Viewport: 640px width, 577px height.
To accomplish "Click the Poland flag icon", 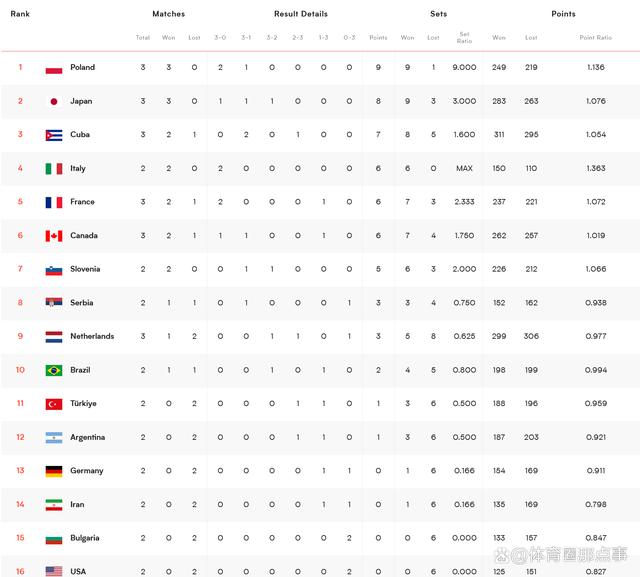I will pyautogui.click(x=54, y=68).
